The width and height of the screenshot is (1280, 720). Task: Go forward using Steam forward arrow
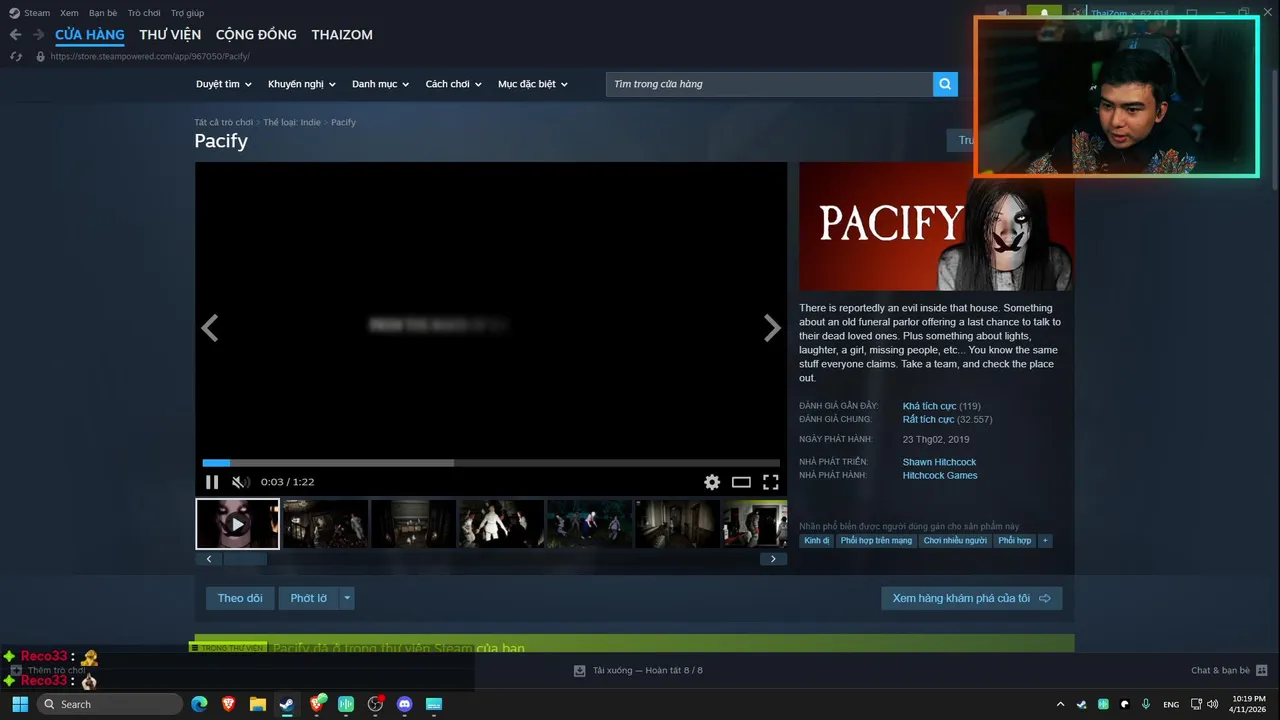click(38, 35)
